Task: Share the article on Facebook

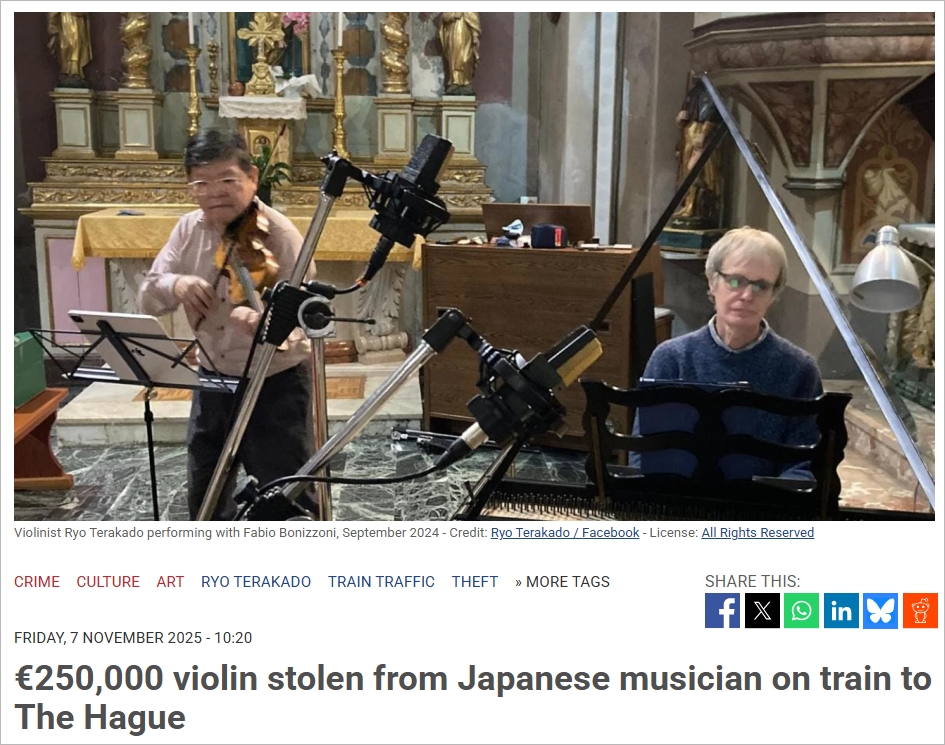Action: (722, 611)
